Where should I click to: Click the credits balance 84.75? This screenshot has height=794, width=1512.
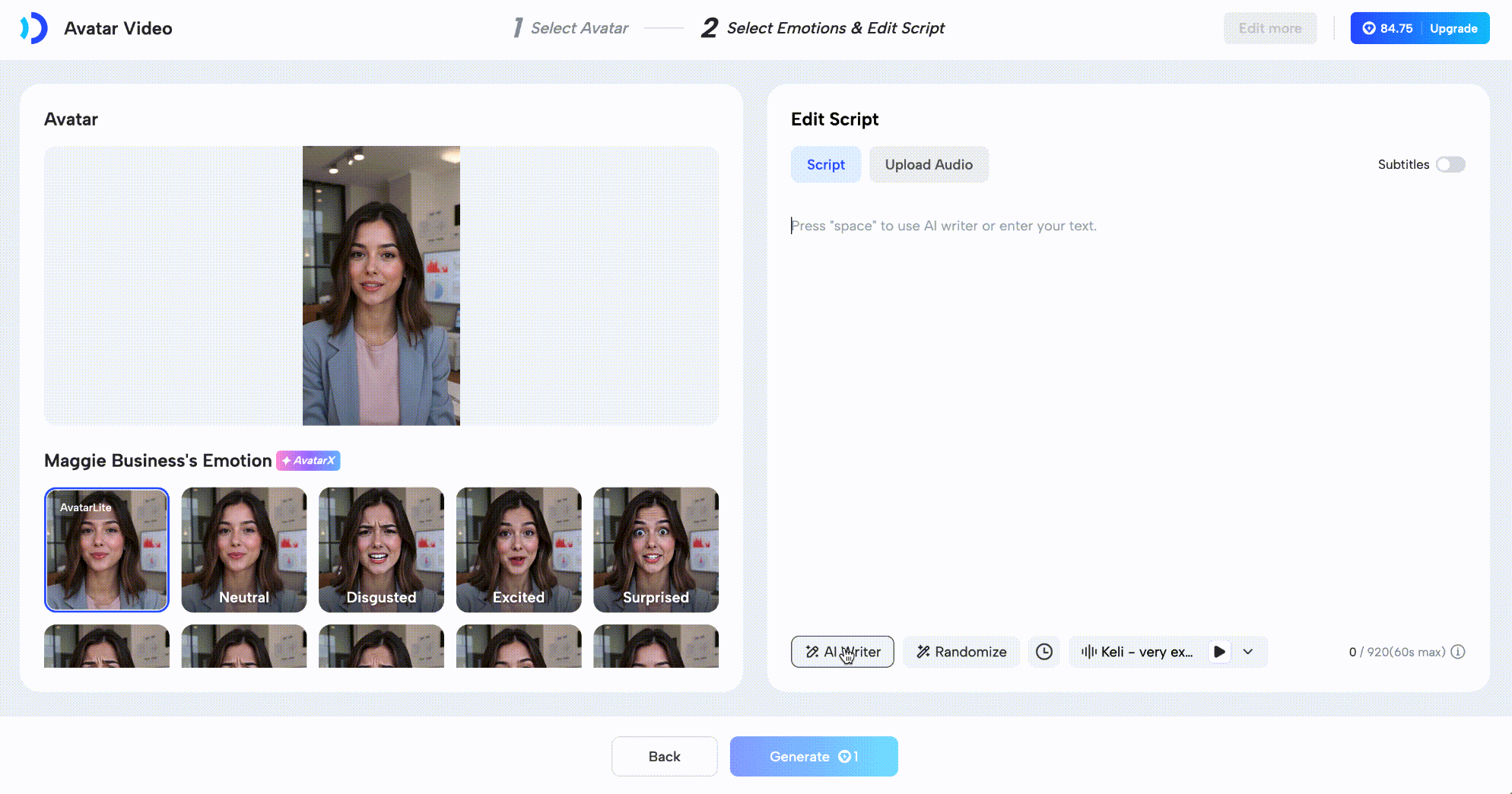[1387, 28]
